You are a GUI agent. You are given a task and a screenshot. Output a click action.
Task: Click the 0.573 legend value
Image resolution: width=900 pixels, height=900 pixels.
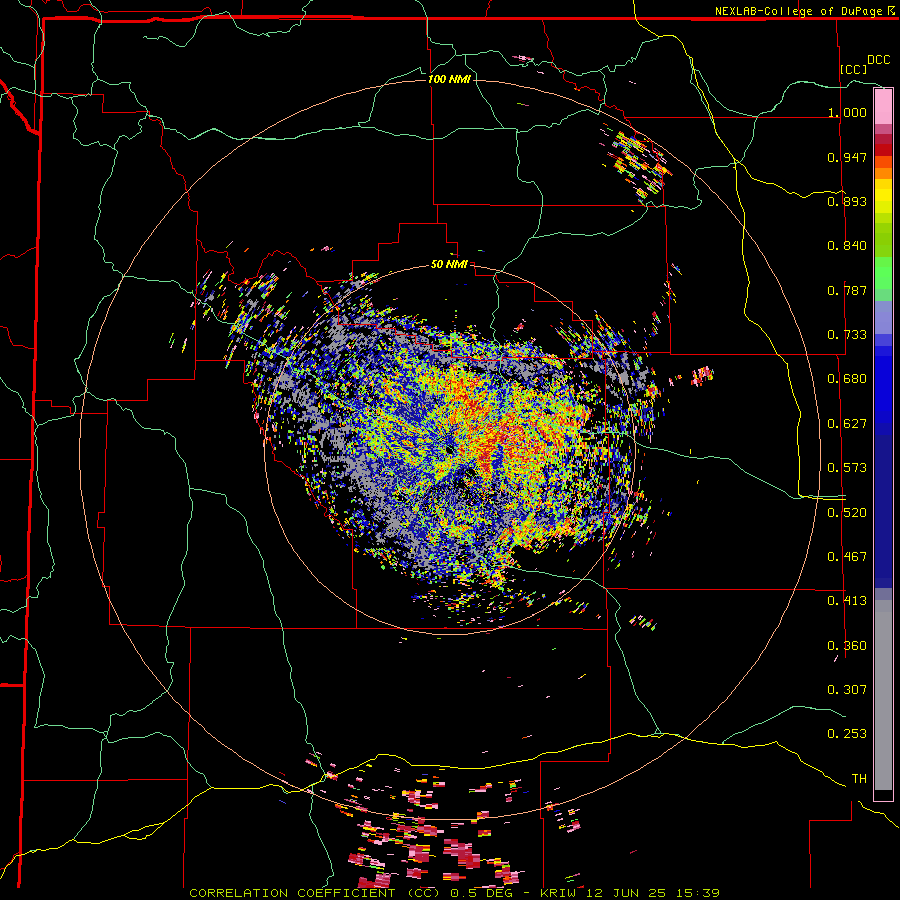click(x=847, y=468)
